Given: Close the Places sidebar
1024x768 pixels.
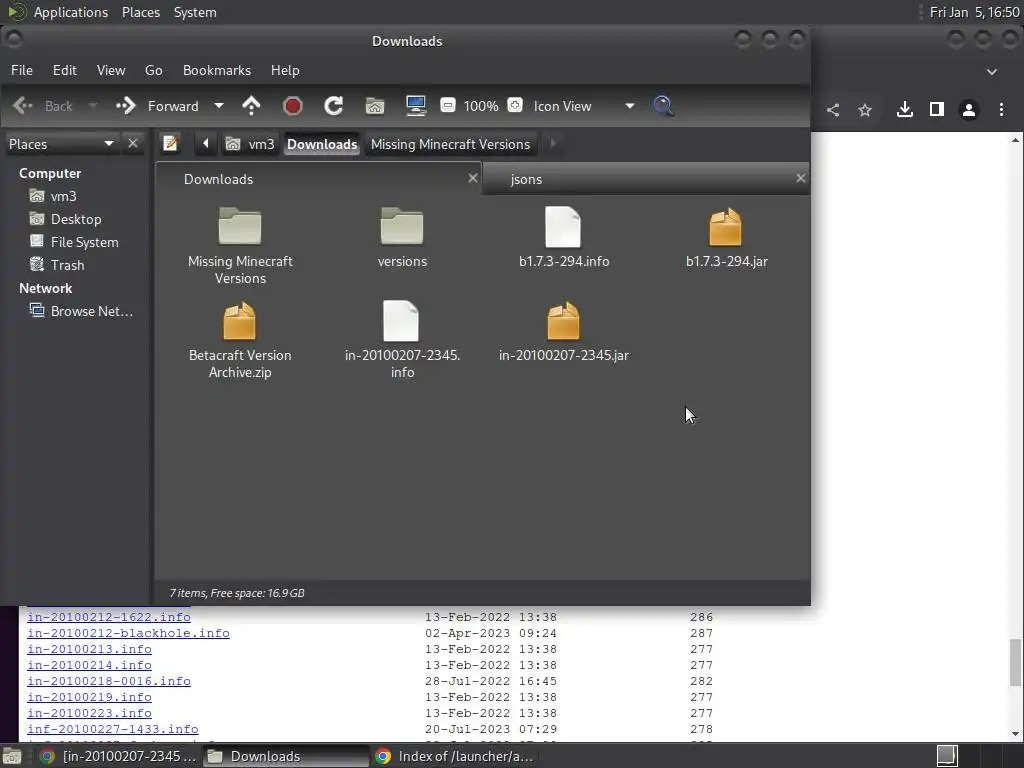Looking at the screenshot, I should click(x=133, y=143).
